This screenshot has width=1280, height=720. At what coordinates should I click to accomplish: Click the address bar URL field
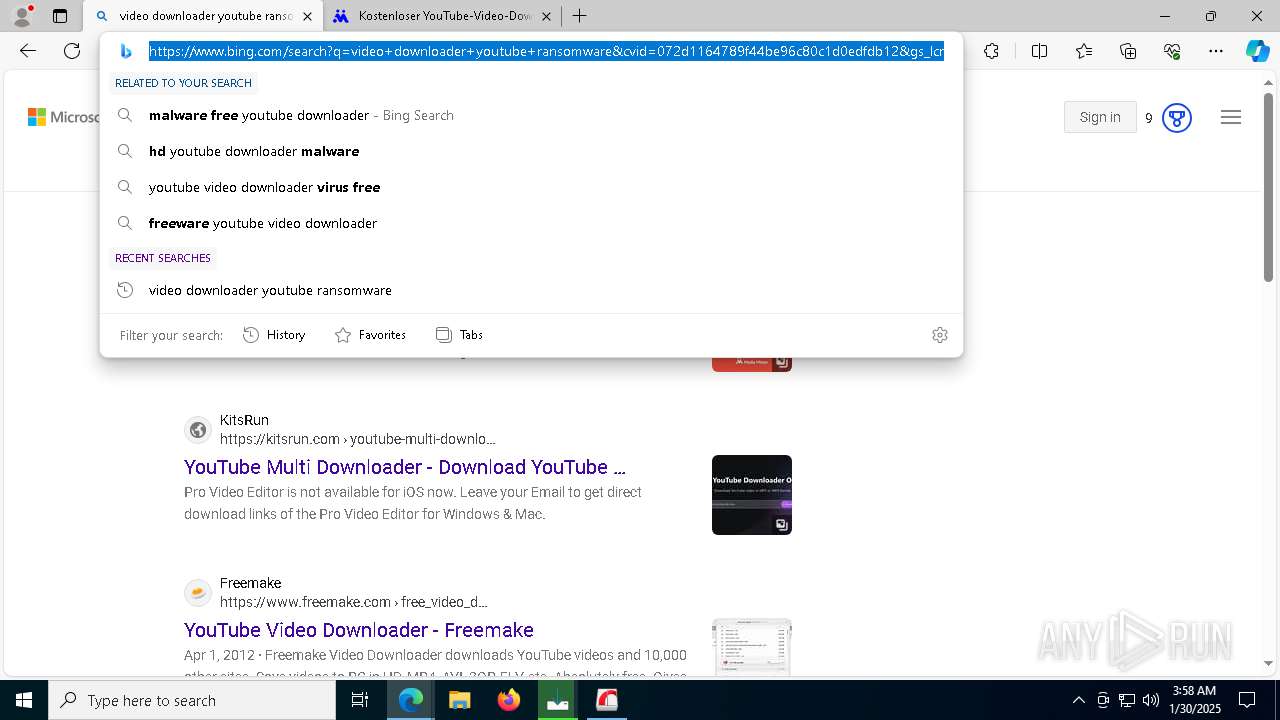click(546, 51)
